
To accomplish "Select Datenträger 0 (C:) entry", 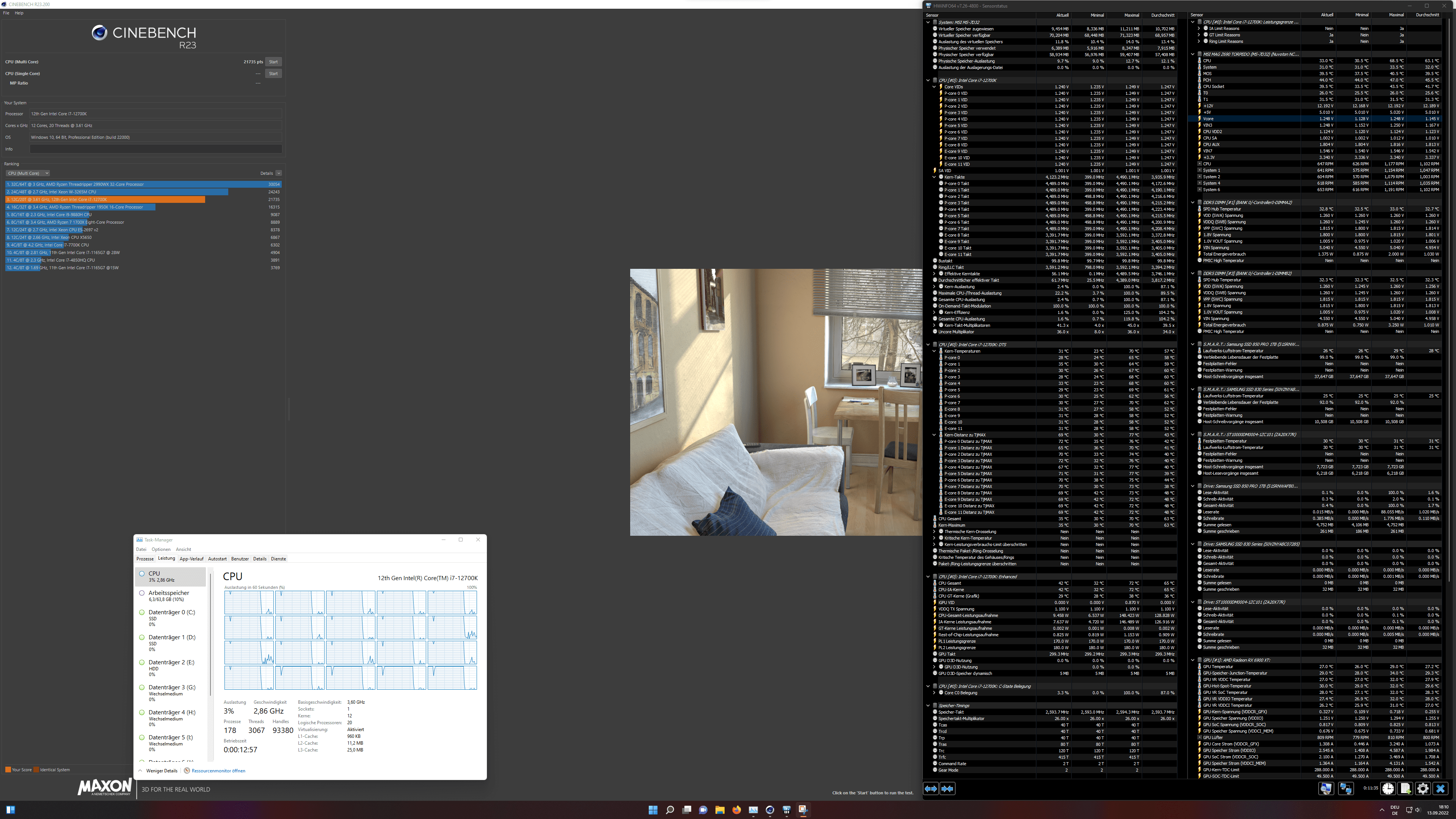I will (x=170, y=618).
